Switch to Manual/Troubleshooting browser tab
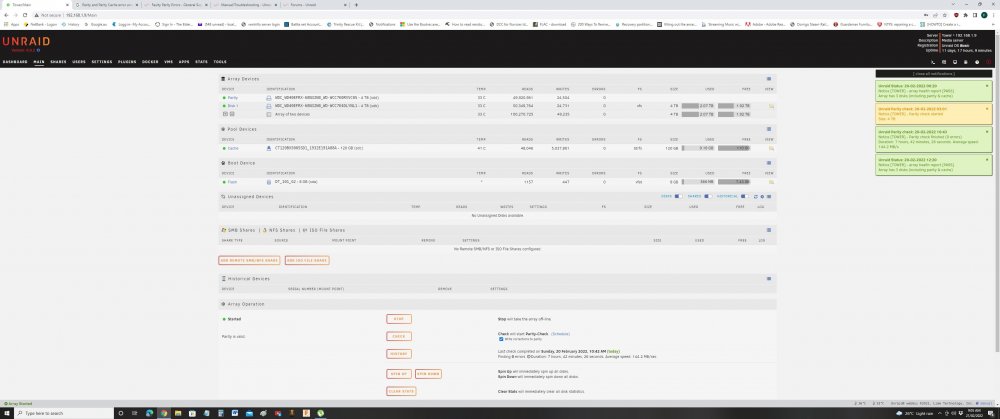 [244, 4]
